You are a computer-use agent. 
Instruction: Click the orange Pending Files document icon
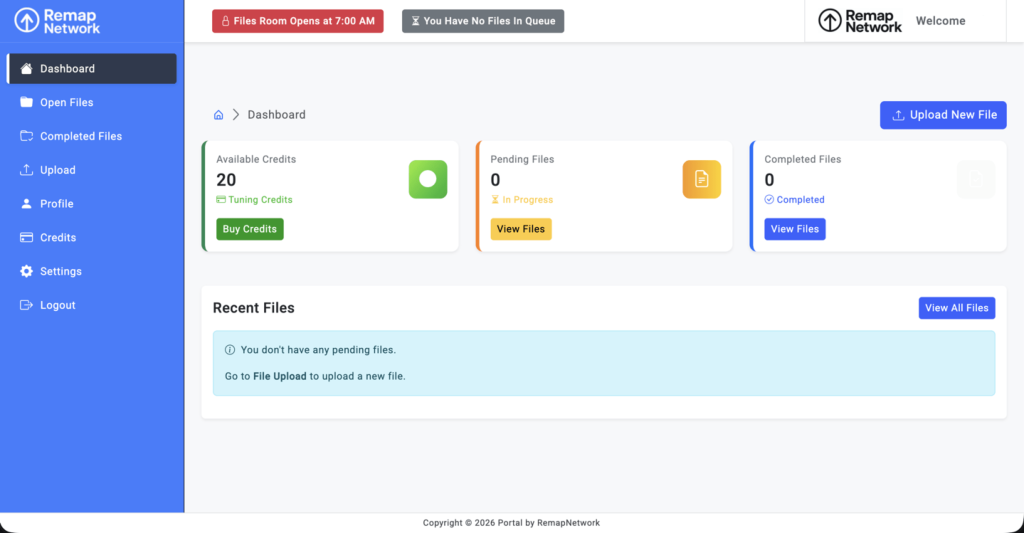701,179
